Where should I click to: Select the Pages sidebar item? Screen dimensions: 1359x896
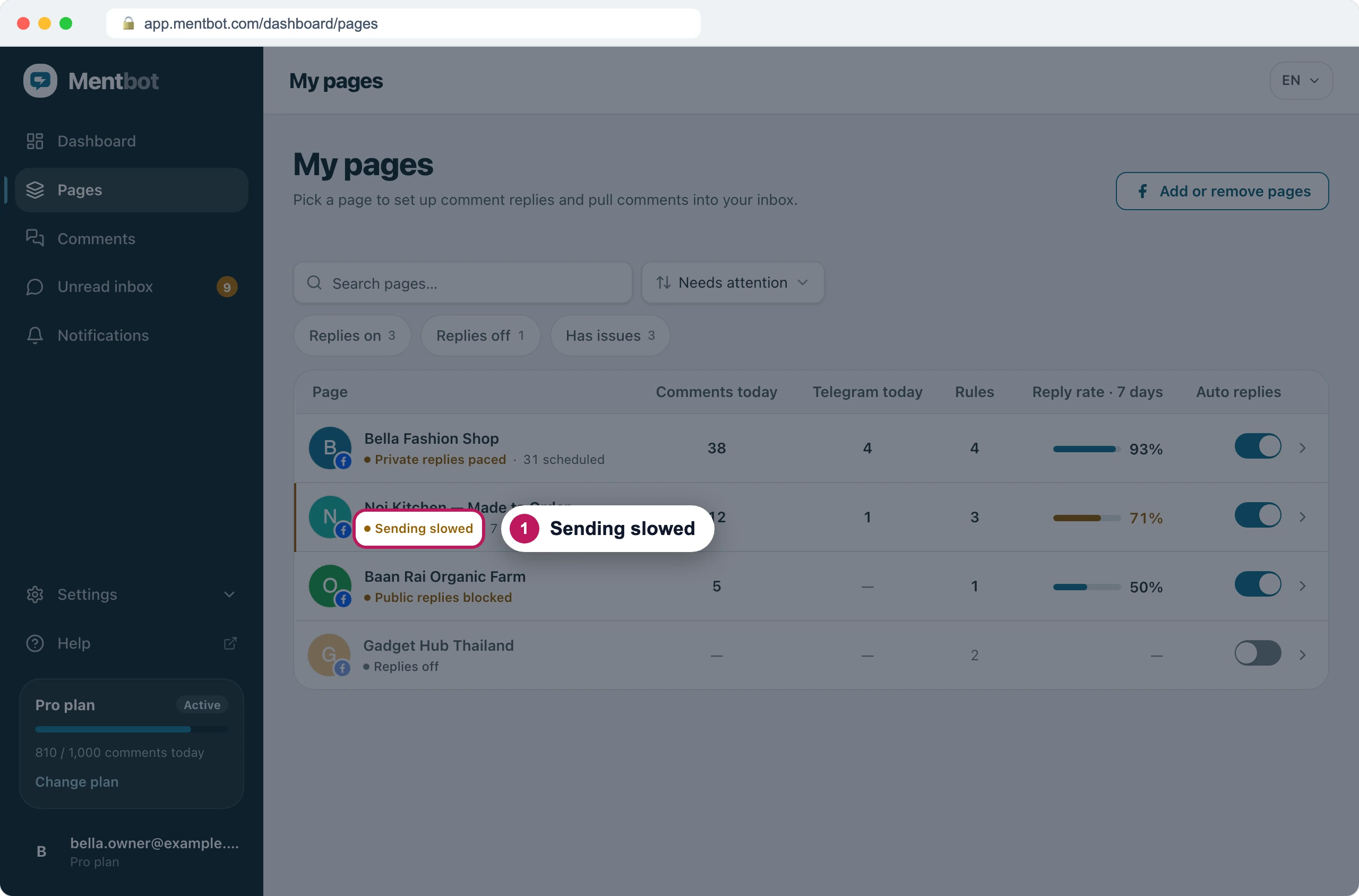[x=132, y=189]
